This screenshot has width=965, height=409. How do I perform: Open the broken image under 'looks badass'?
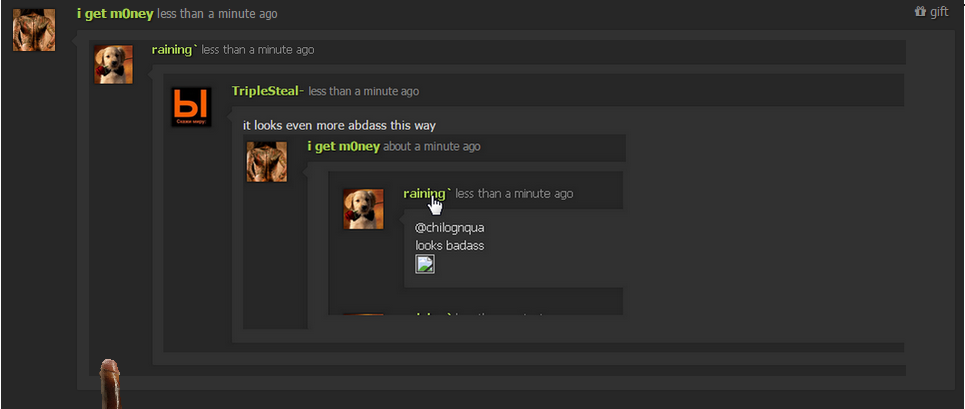425,264
